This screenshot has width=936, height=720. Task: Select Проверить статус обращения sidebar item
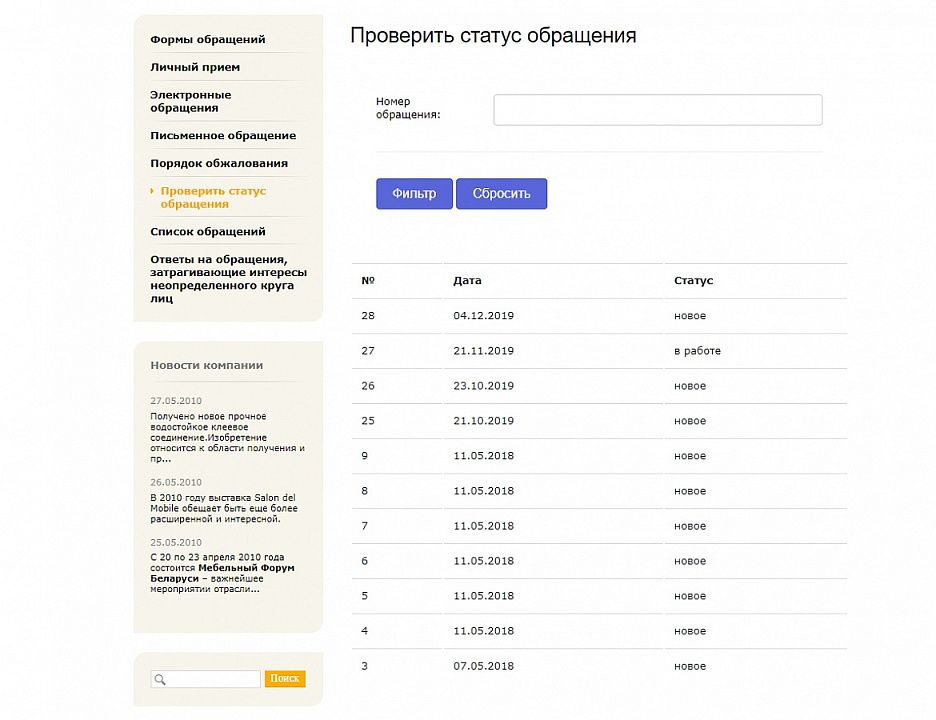[x=213, y=198]
